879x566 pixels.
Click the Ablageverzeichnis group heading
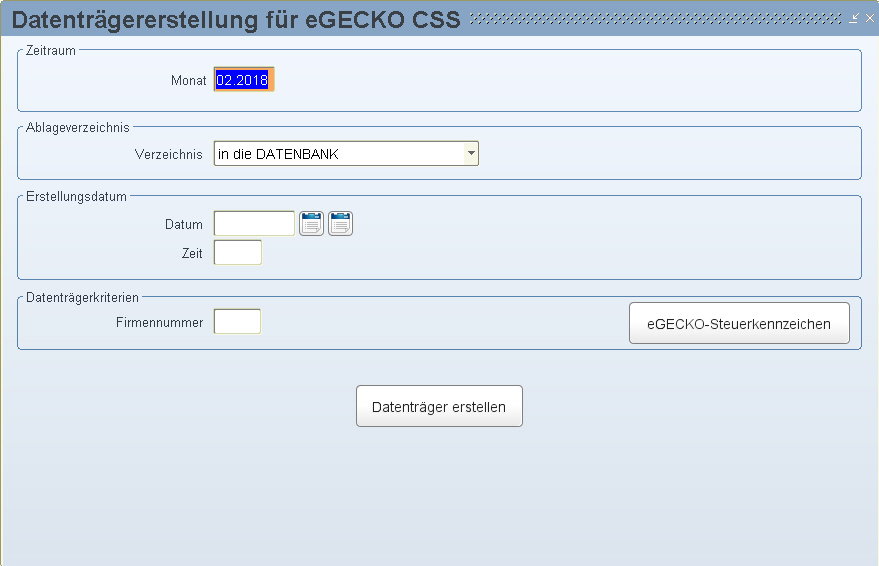(77, 128)
